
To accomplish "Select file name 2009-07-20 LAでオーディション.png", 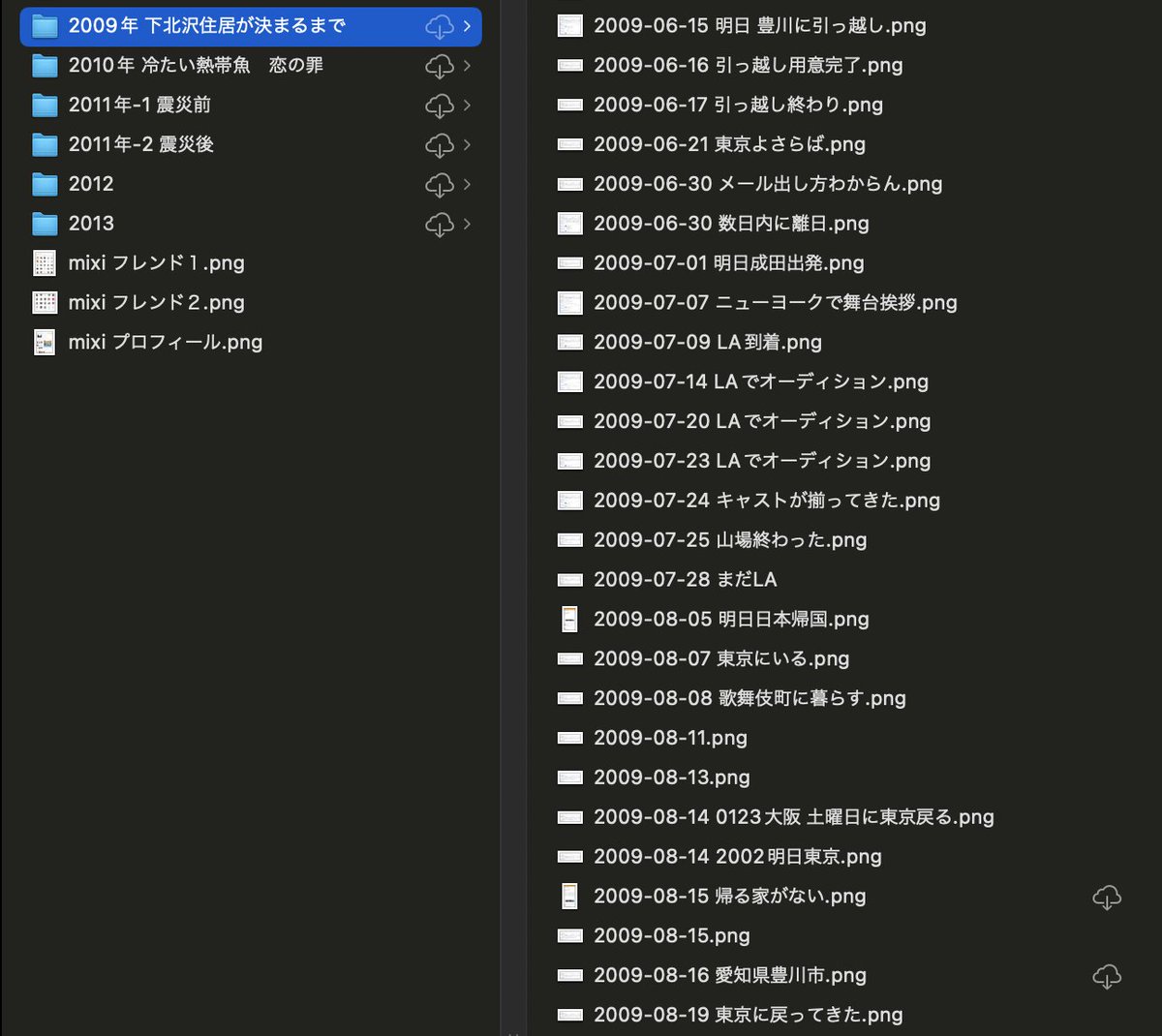I will [x=762, y=421].
